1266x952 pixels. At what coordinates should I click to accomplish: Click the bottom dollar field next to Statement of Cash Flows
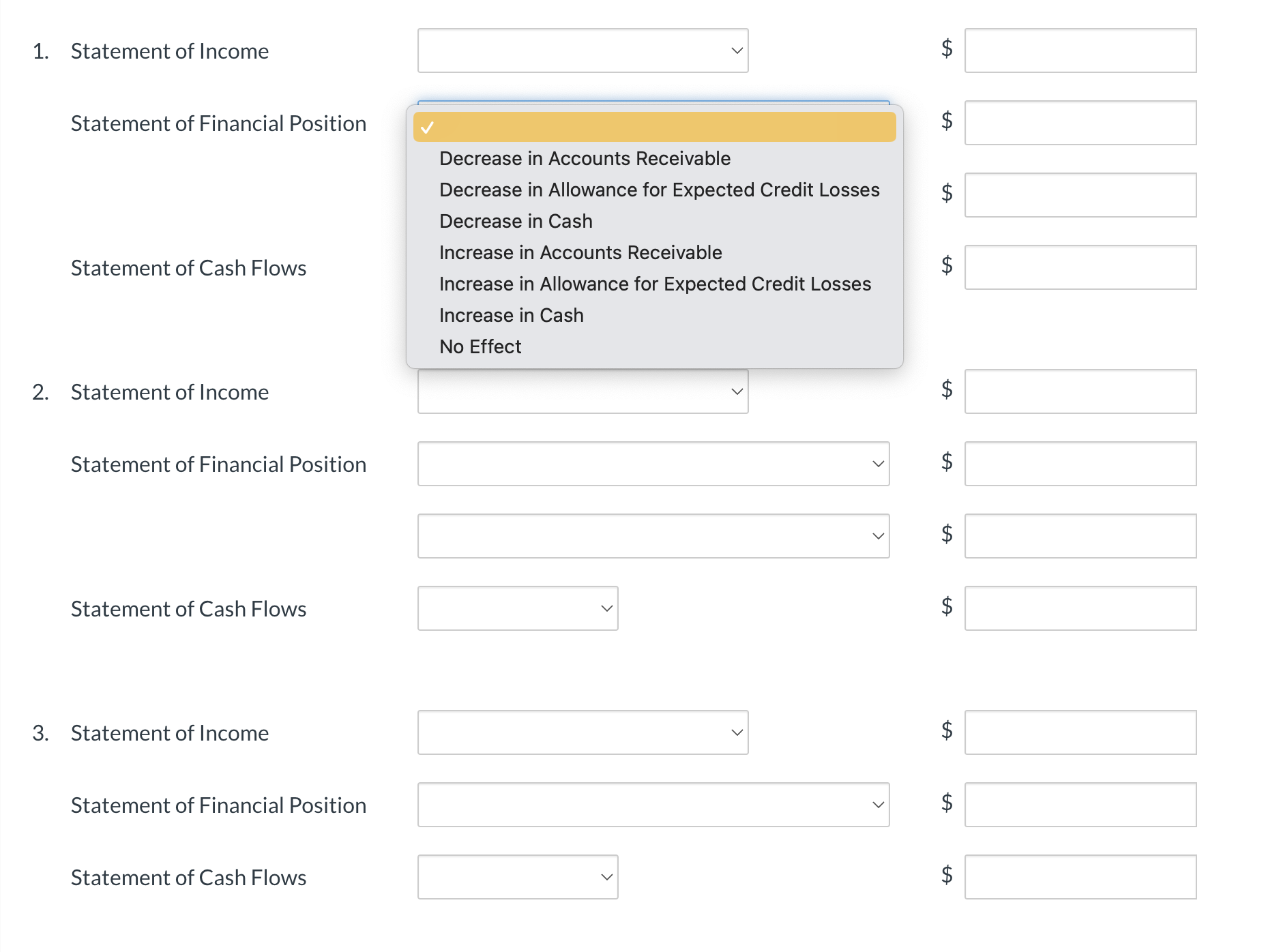(1080, 876)
